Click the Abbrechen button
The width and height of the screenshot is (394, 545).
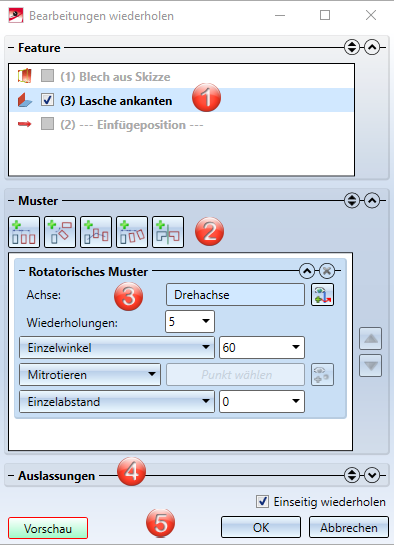pyautogui.click(x=349, y=528)
